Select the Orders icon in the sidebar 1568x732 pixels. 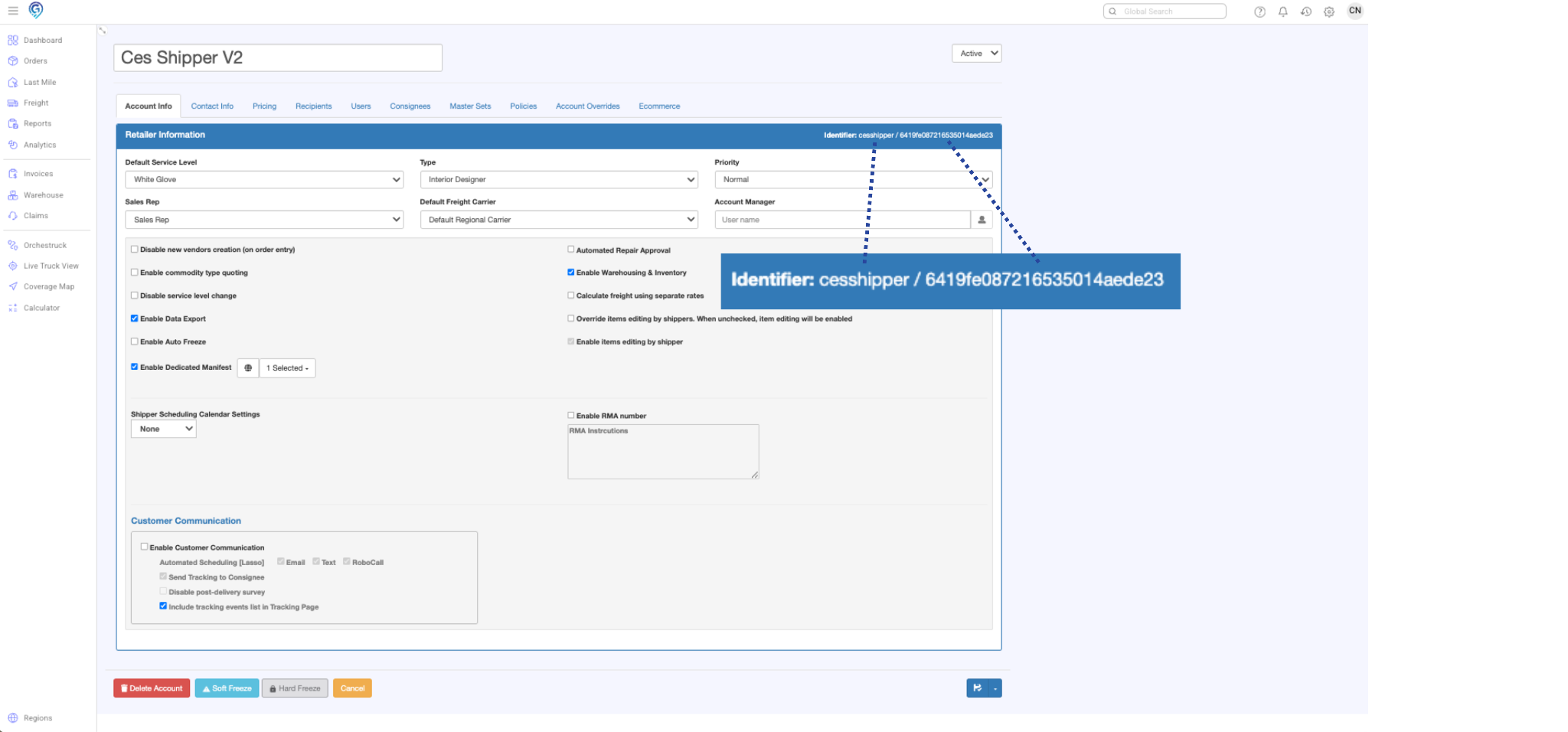click(13, 60)
